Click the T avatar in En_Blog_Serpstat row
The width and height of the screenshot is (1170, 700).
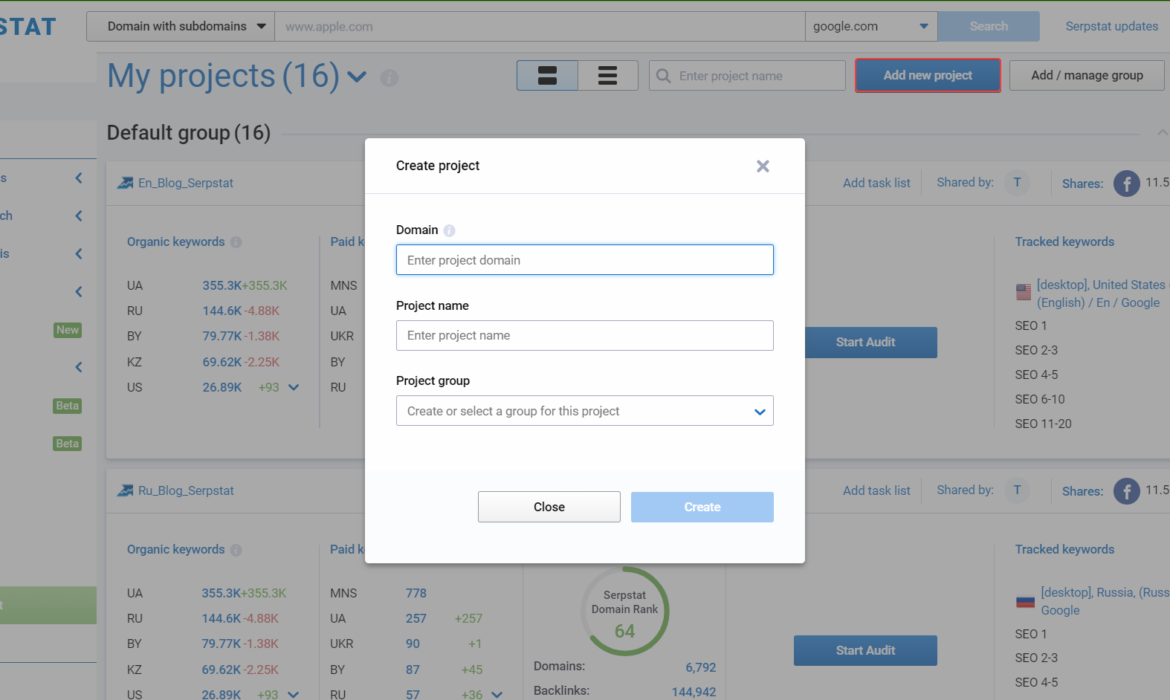tap(1016, 183)
